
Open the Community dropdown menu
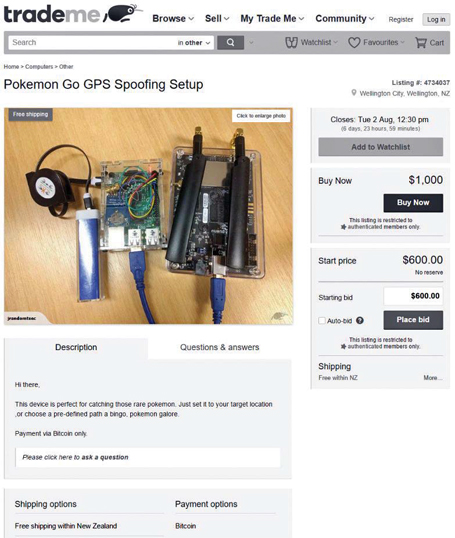point(345,19)
